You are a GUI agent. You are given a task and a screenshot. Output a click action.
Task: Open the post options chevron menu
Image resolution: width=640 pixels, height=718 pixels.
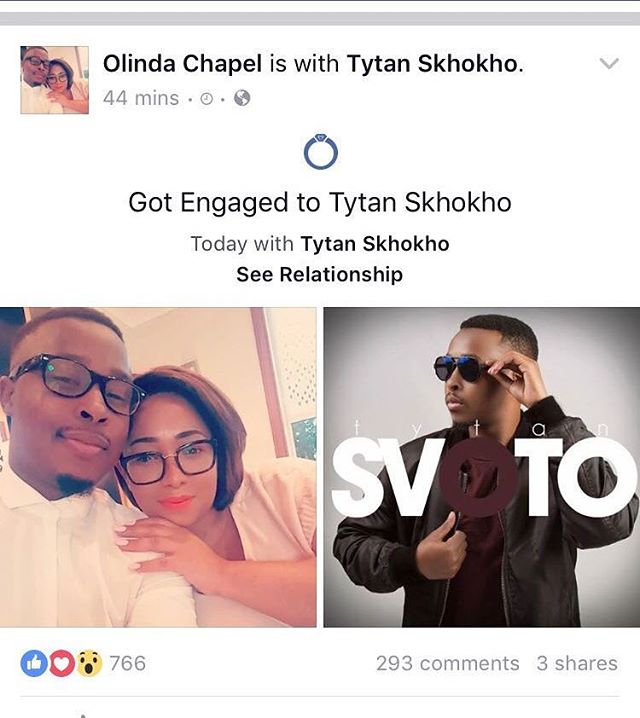point(609,63)
